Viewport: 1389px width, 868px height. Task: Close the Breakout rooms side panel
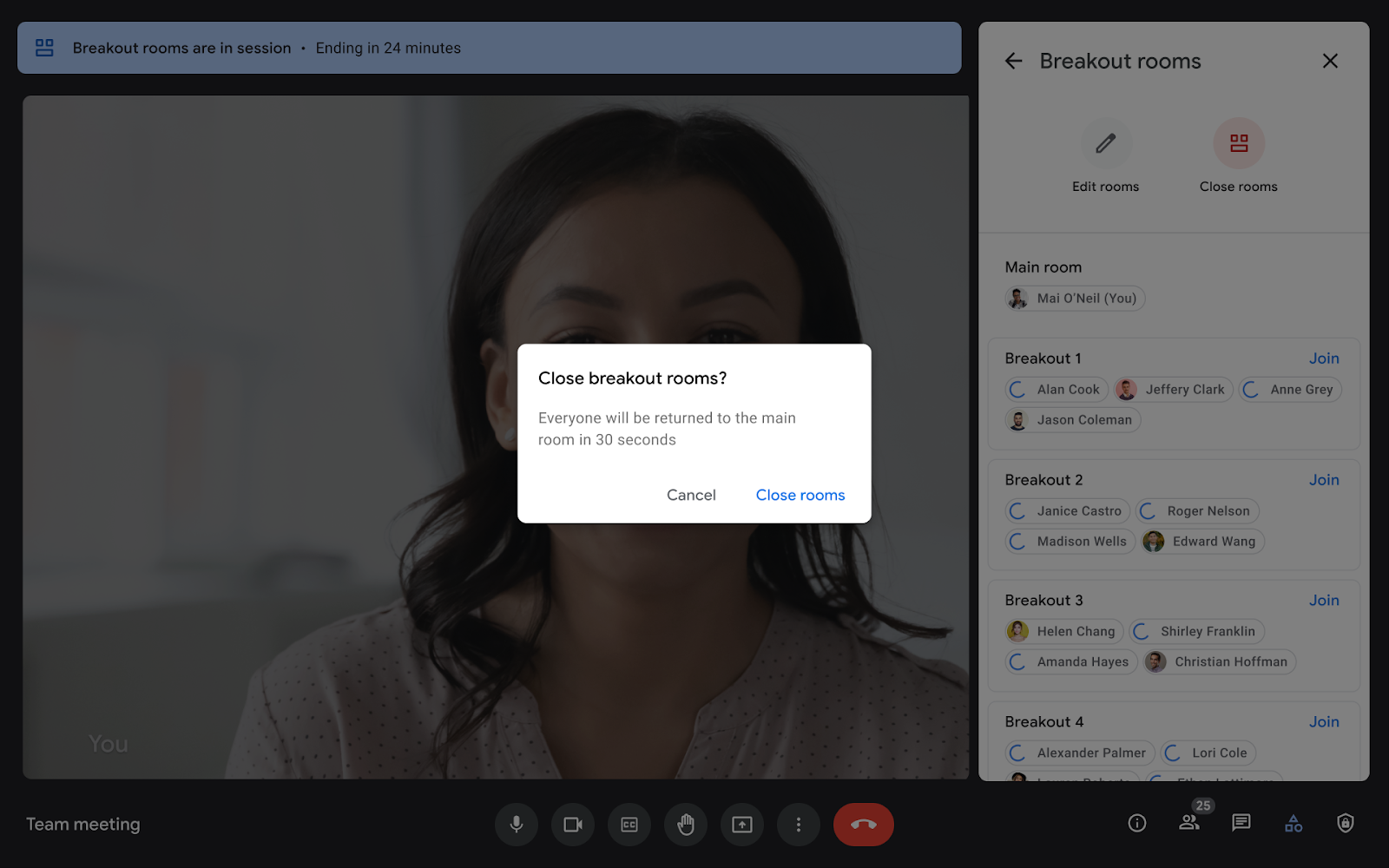[1330, 61]
